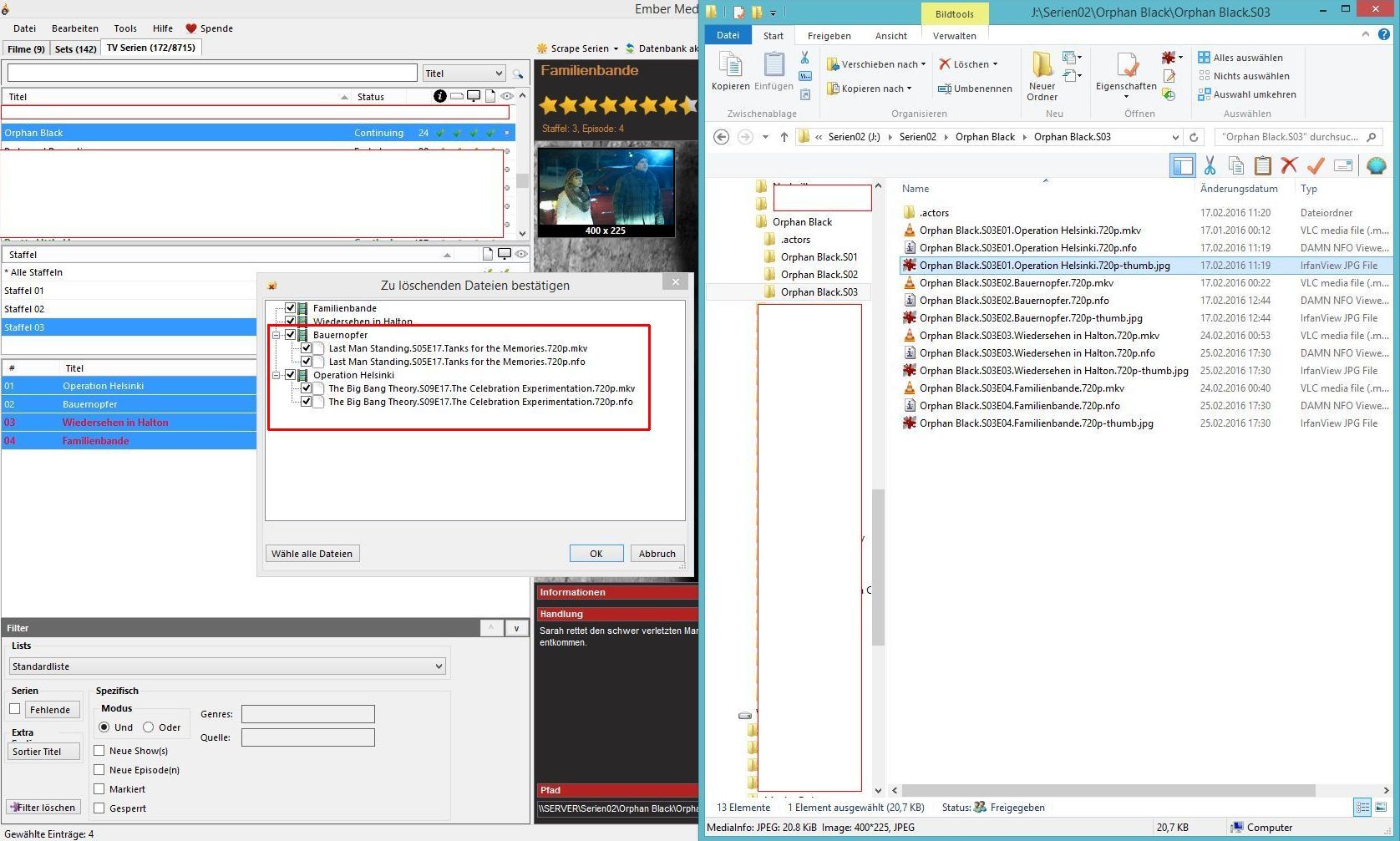The width and height of the screenshot is (1400, 841).
Task: Uncheck the Operation Helsinki checkbox in dialog
Action: click(x=290, y=375)
